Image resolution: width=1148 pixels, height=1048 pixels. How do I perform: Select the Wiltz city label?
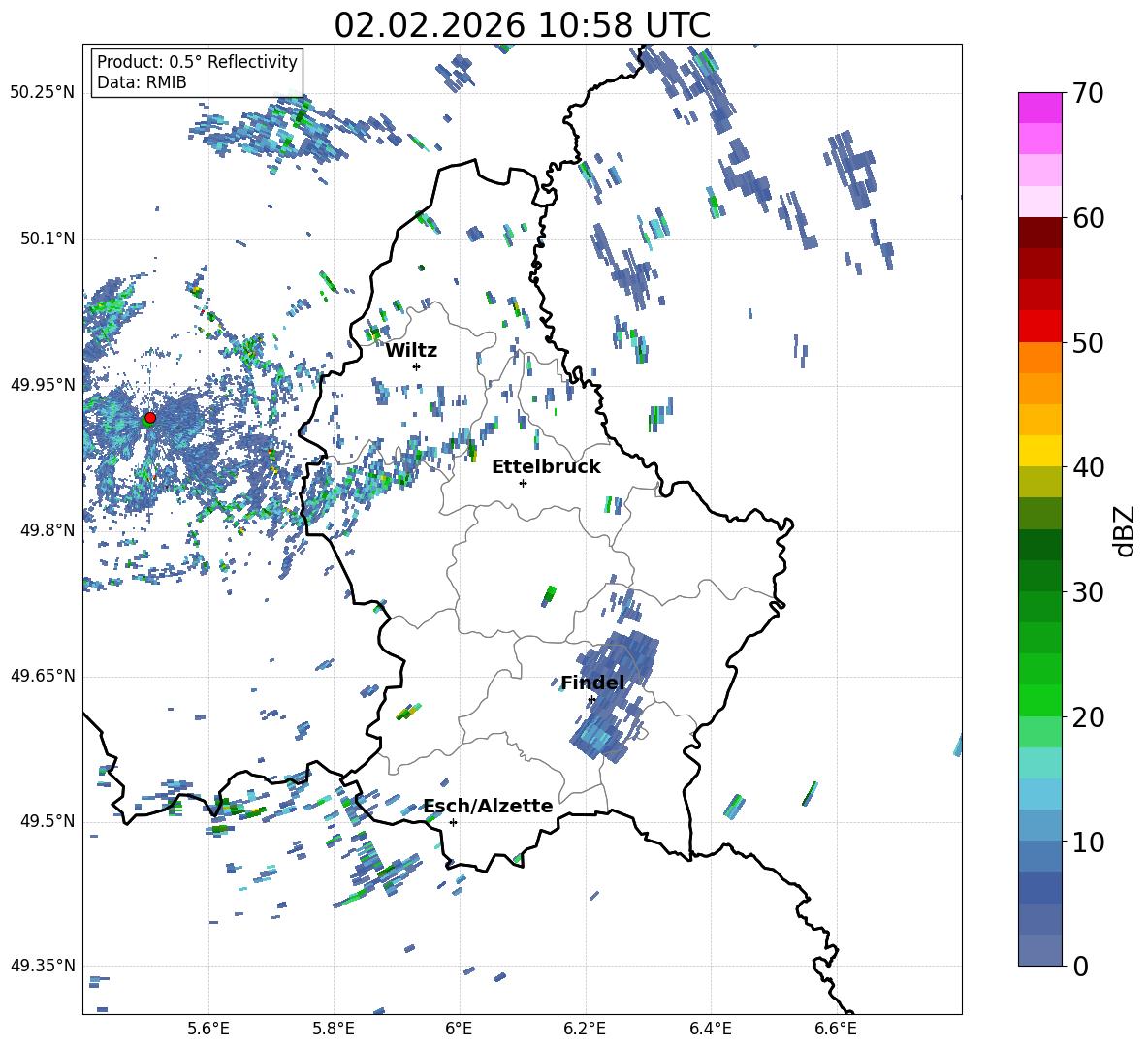(411, 351)
